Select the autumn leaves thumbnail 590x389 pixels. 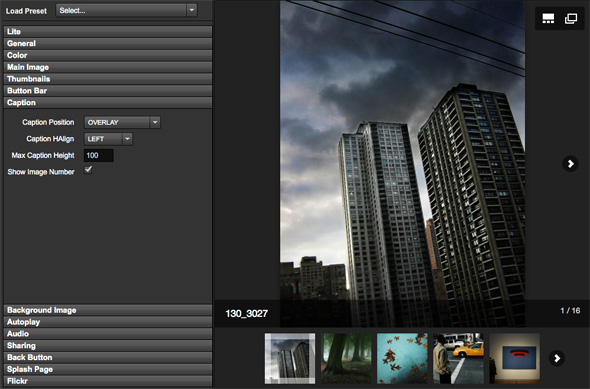coord(402,359)
